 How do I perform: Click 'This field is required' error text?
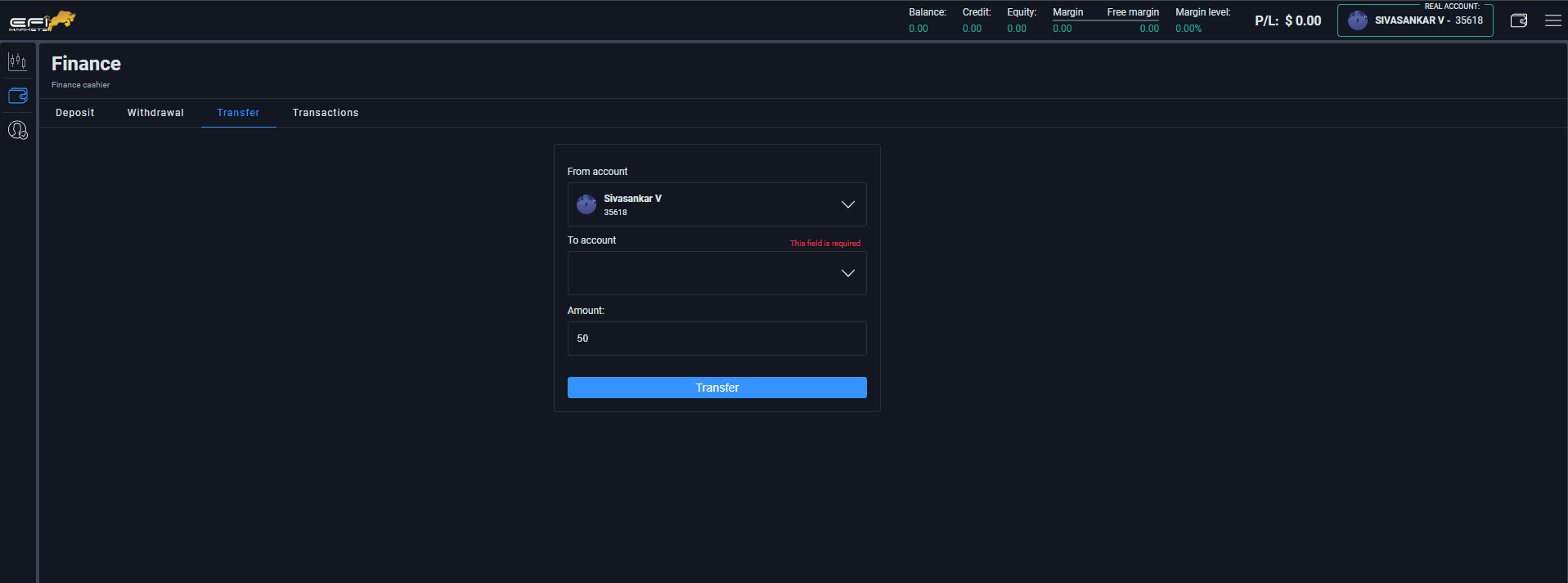(825, 244)
